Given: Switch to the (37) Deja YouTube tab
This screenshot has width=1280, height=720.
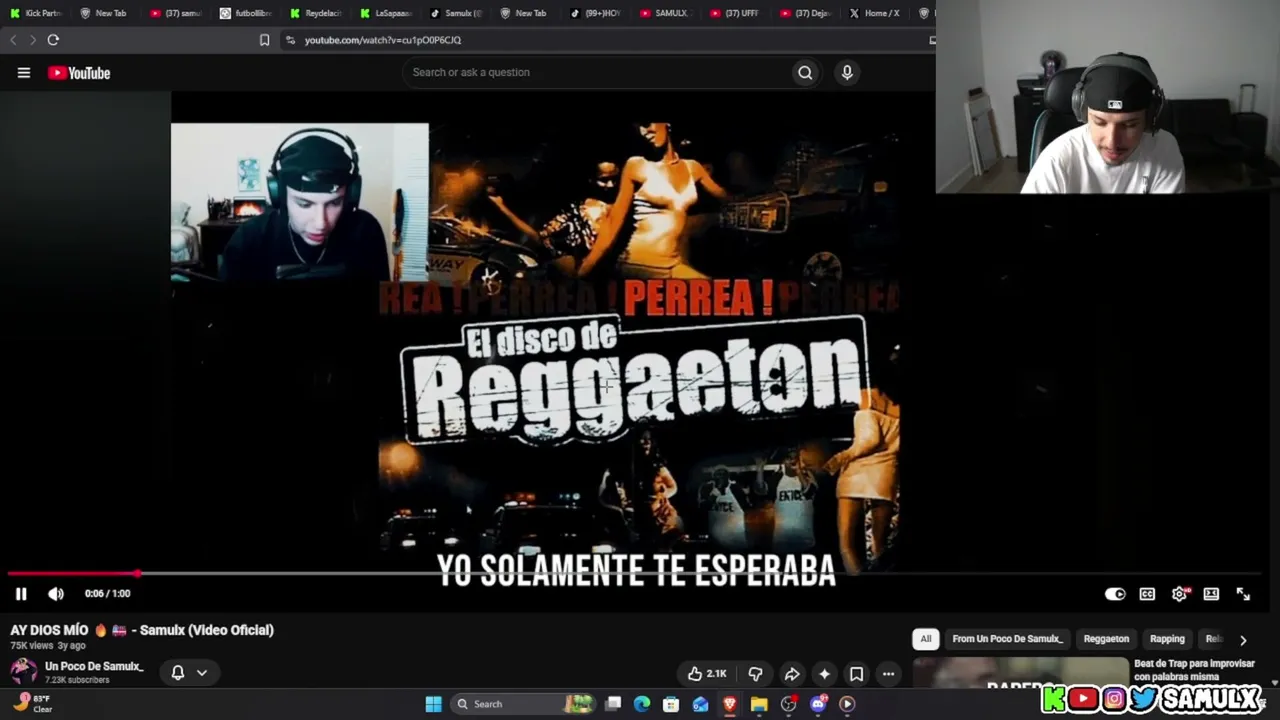Looking at the screenshot, I should (x=806, y=13).
